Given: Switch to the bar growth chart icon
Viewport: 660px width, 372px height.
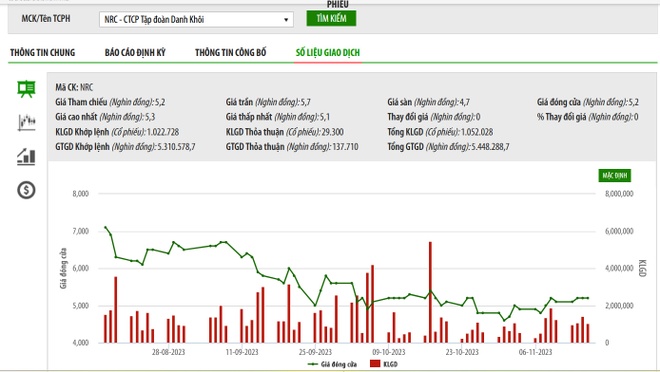Looking at the screenshot, I should coord(26,157).
